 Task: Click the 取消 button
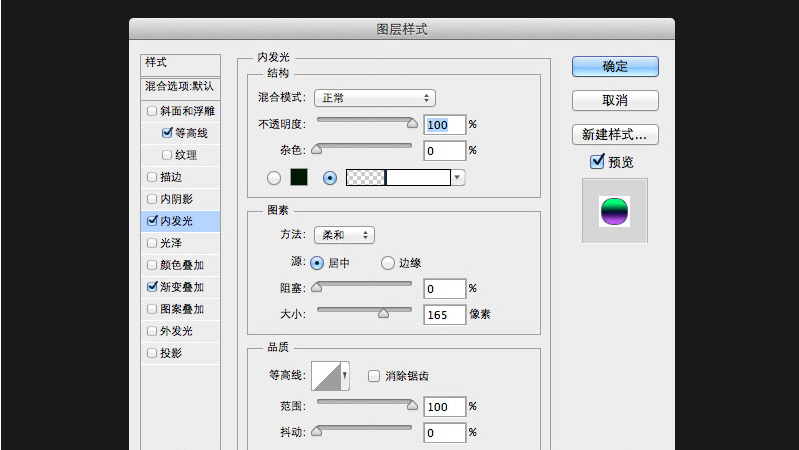click(x=615, y=100)
